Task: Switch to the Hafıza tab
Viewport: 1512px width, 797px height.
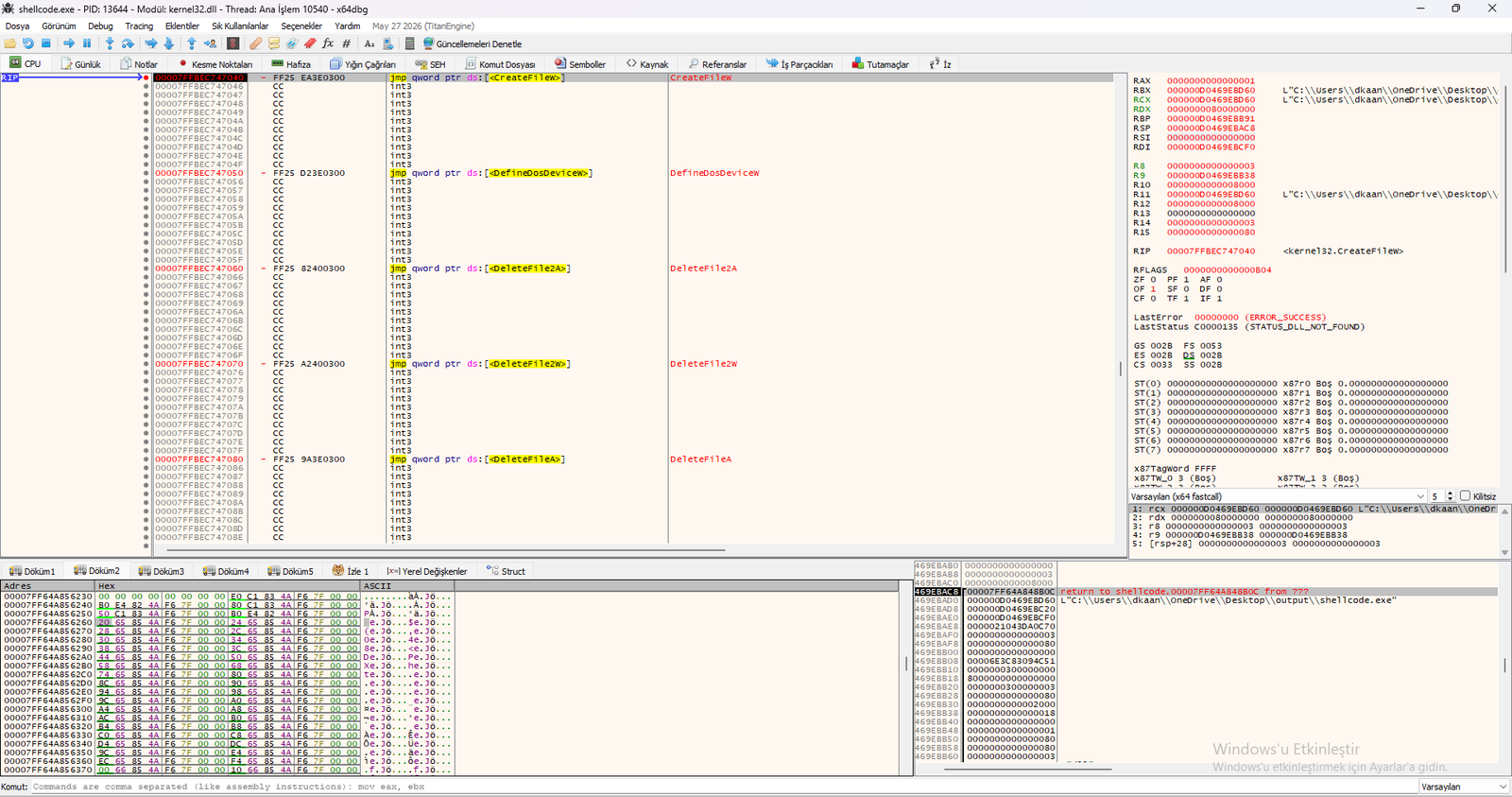Action: pos(291,64)
